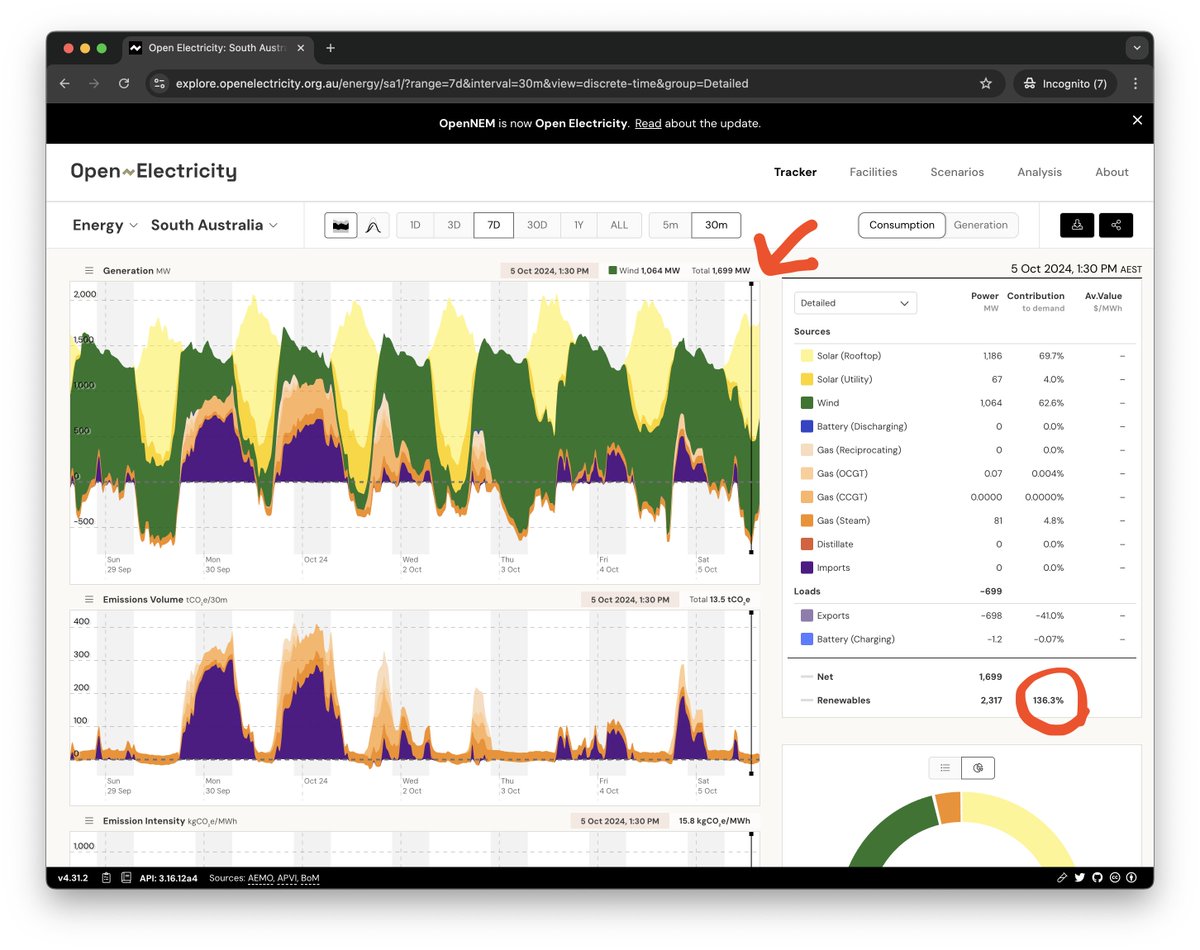Reload the page
Image resolution: width=1200 pixels, height=950 pixels.
tap(124, 84)
